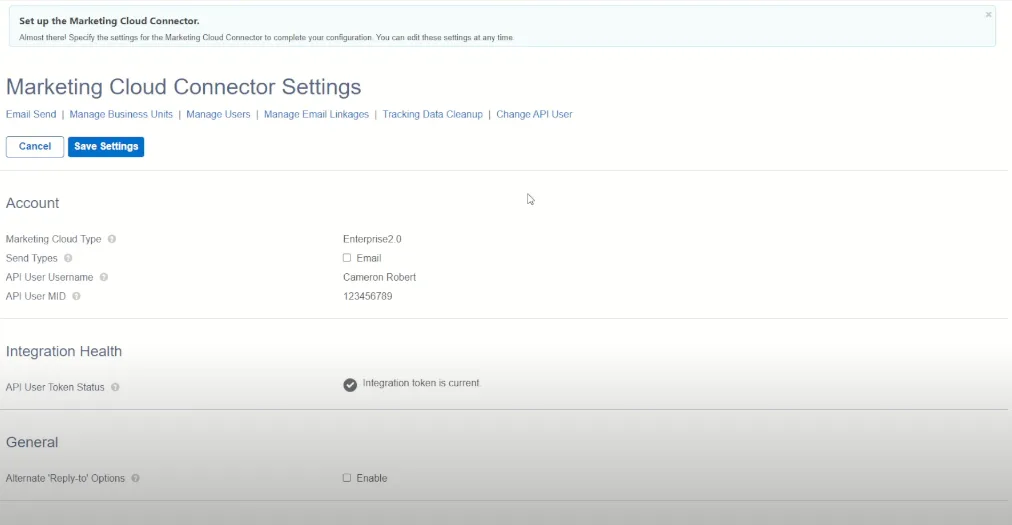This screenshot has width=1012, height=525.
Task: Click the integration token checkmark status icon
Action: (350, 385)
